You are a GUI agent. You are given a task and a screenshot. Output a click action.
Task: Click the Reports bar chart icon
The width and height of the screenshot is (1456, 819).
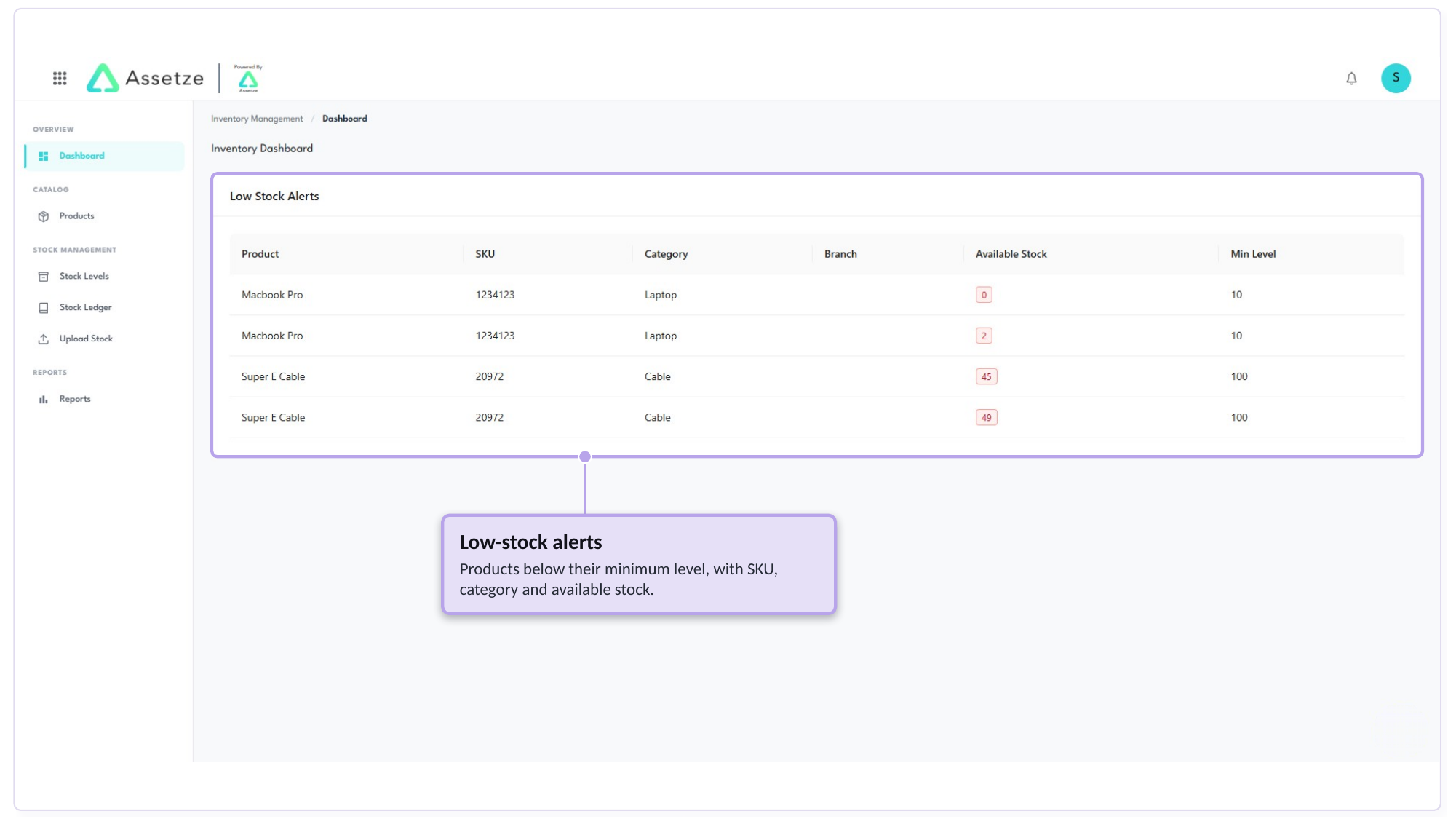point(44,400)
